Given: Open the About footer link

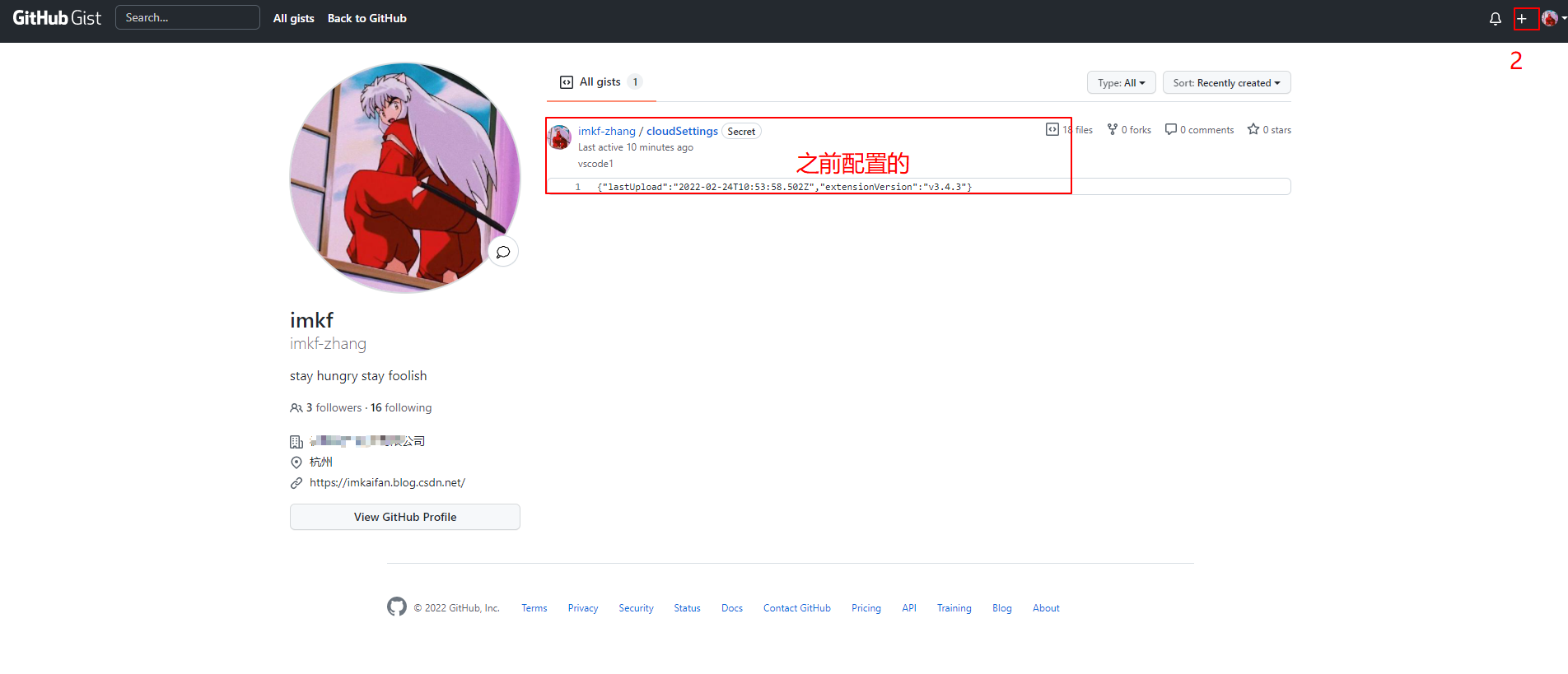Looking at the screenshot, I should tap(1046, 608).
